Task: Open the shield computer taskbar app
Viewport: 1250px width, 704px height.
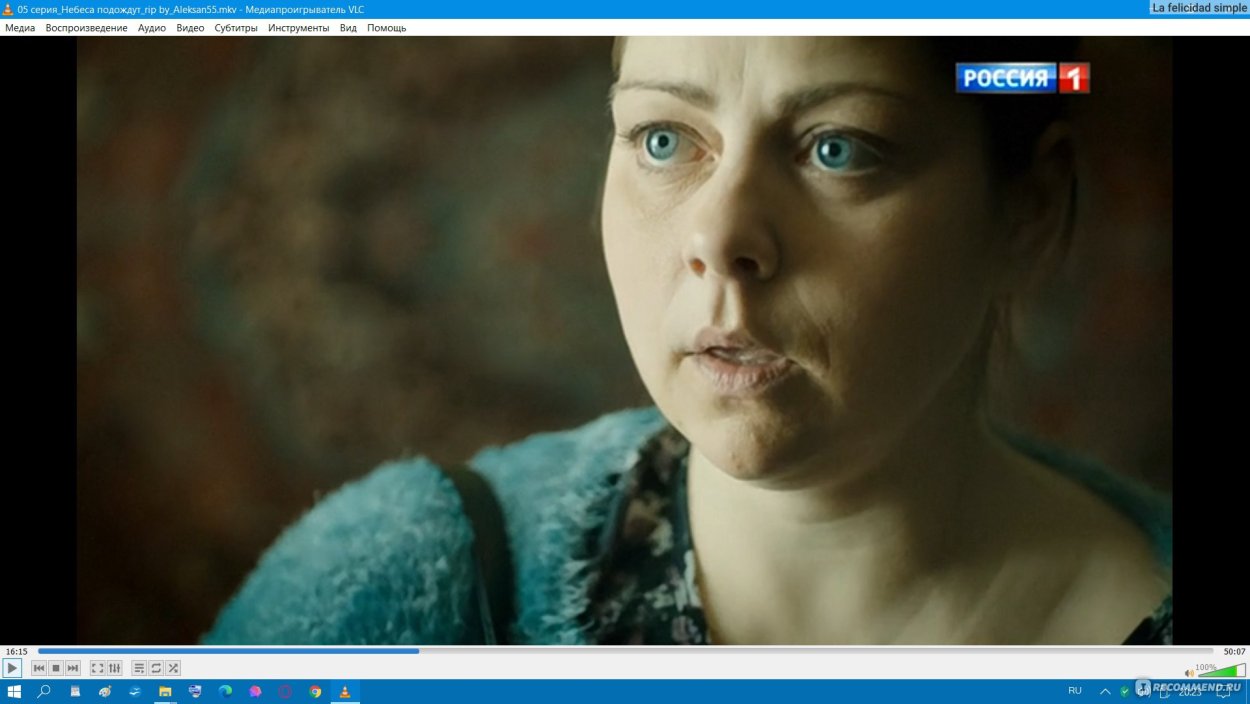Action: tap(195, 691)
